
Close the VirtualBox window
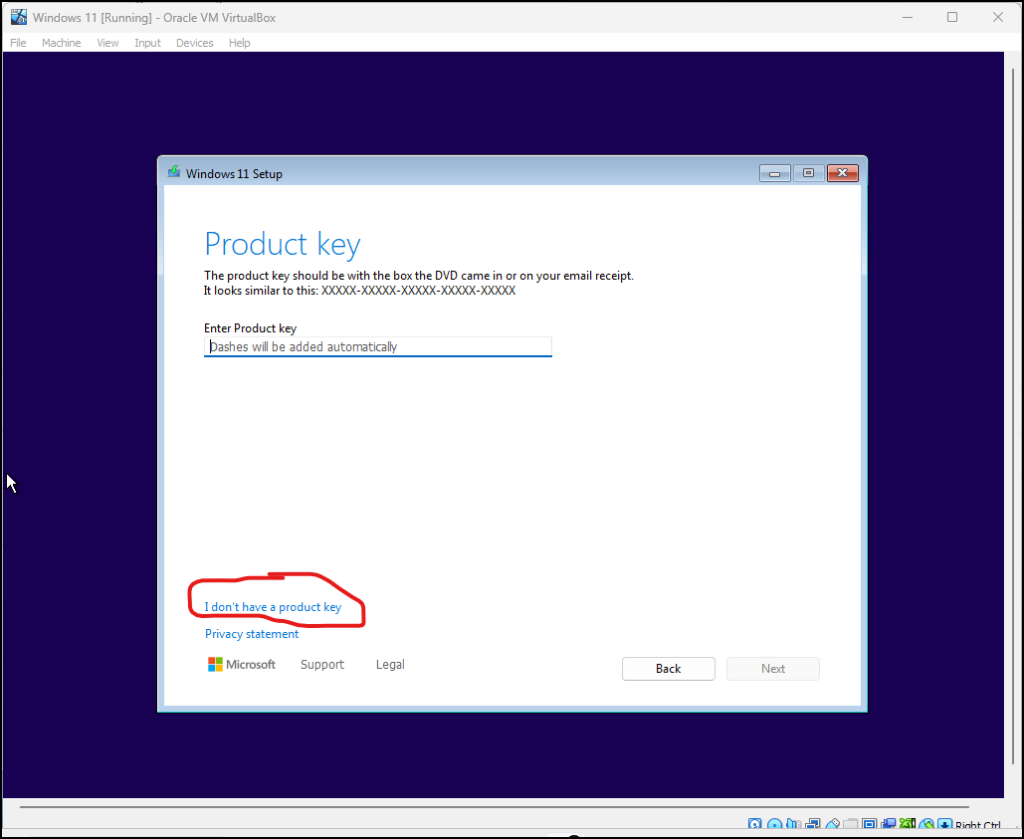tap(997, 18)
